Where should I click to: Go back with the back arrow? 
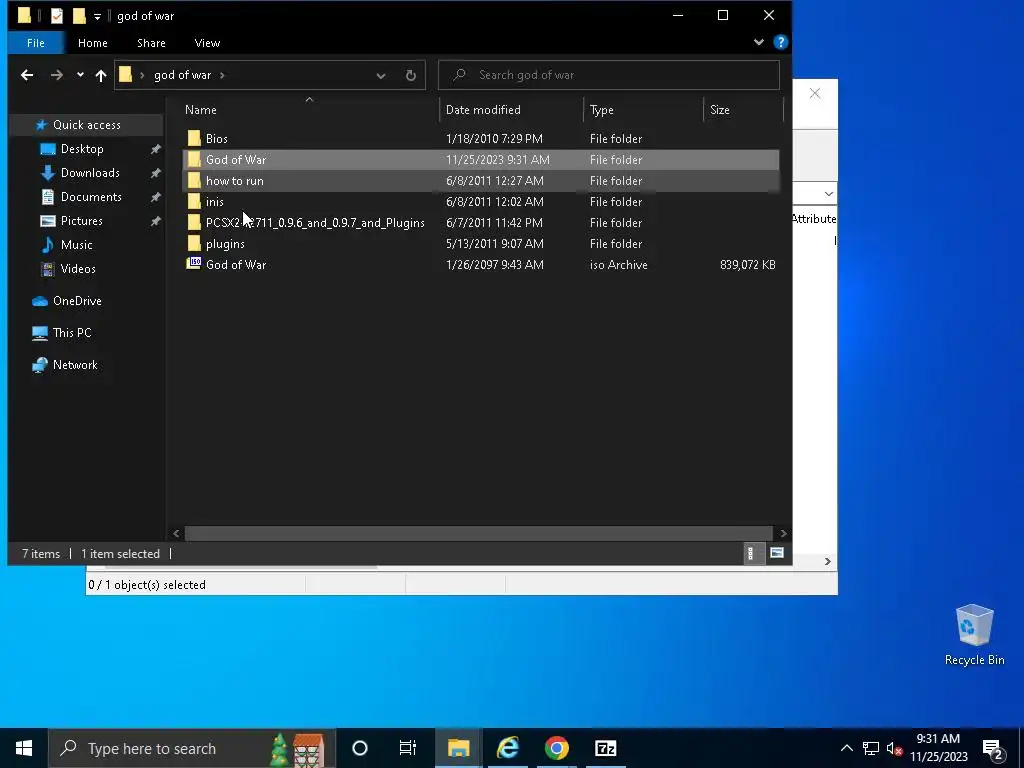[27, 75]
